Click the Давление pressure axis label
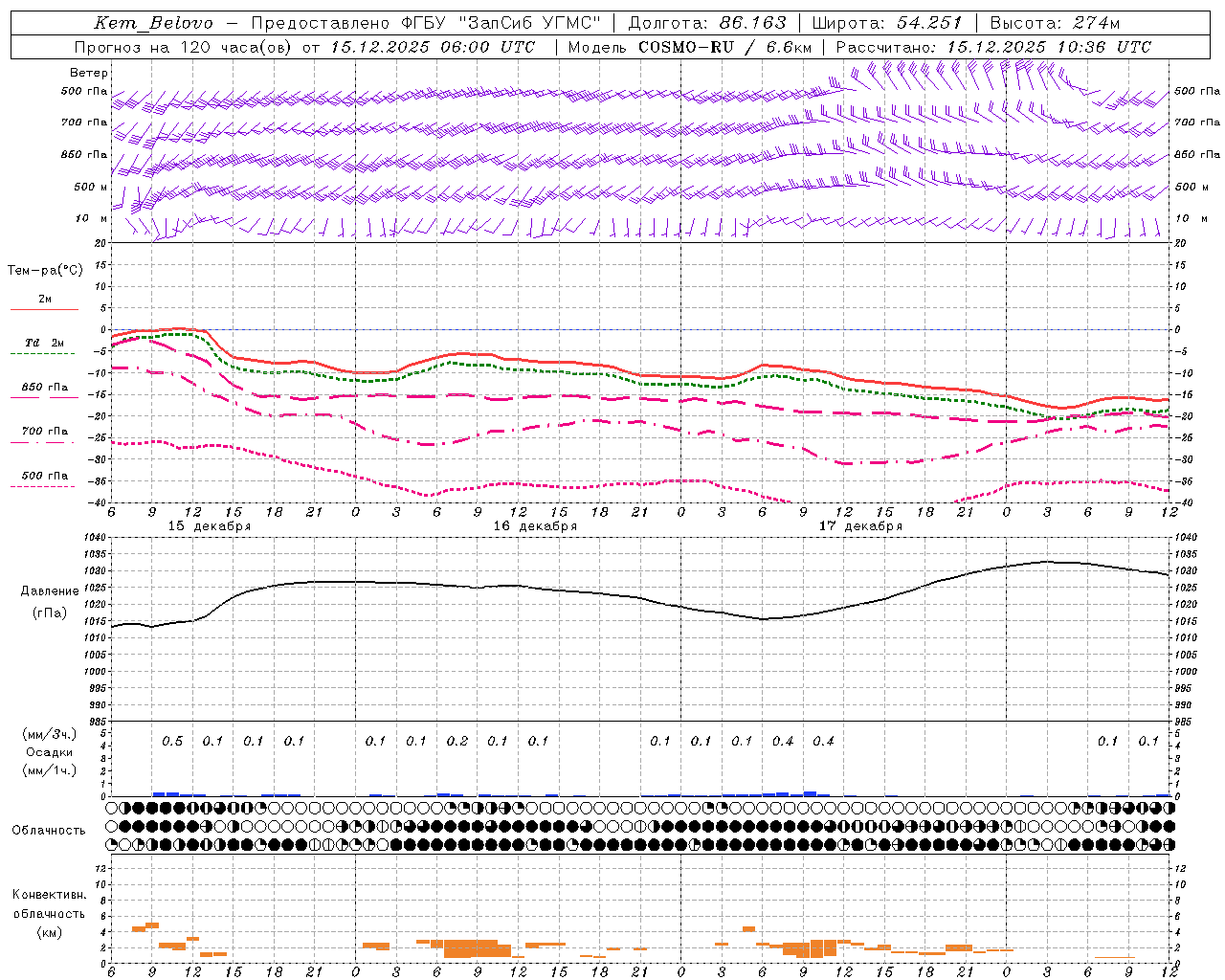This screenshot has width=1225, height=980. coord(50,591)
